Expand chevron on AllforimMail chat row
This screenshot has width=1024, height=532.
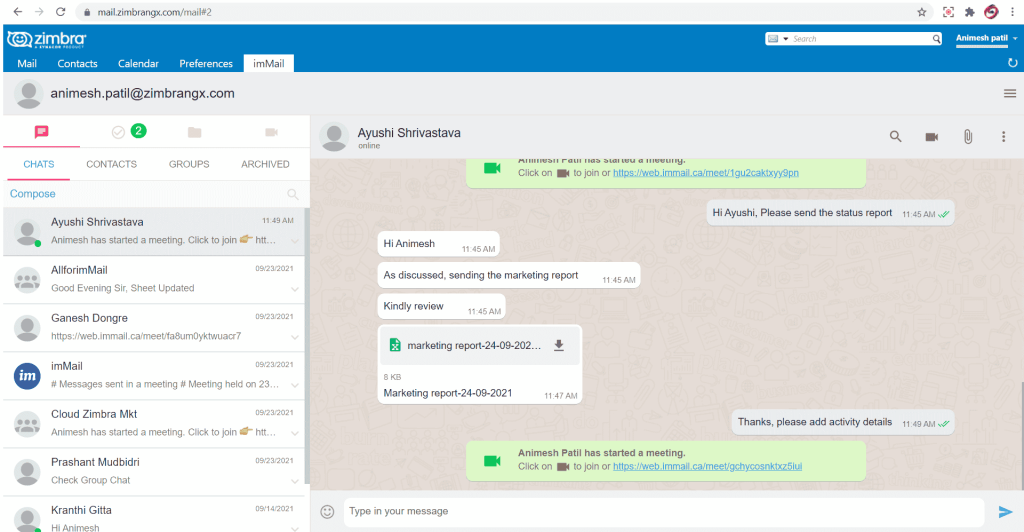pyautogui.click(x=295, y=289)
